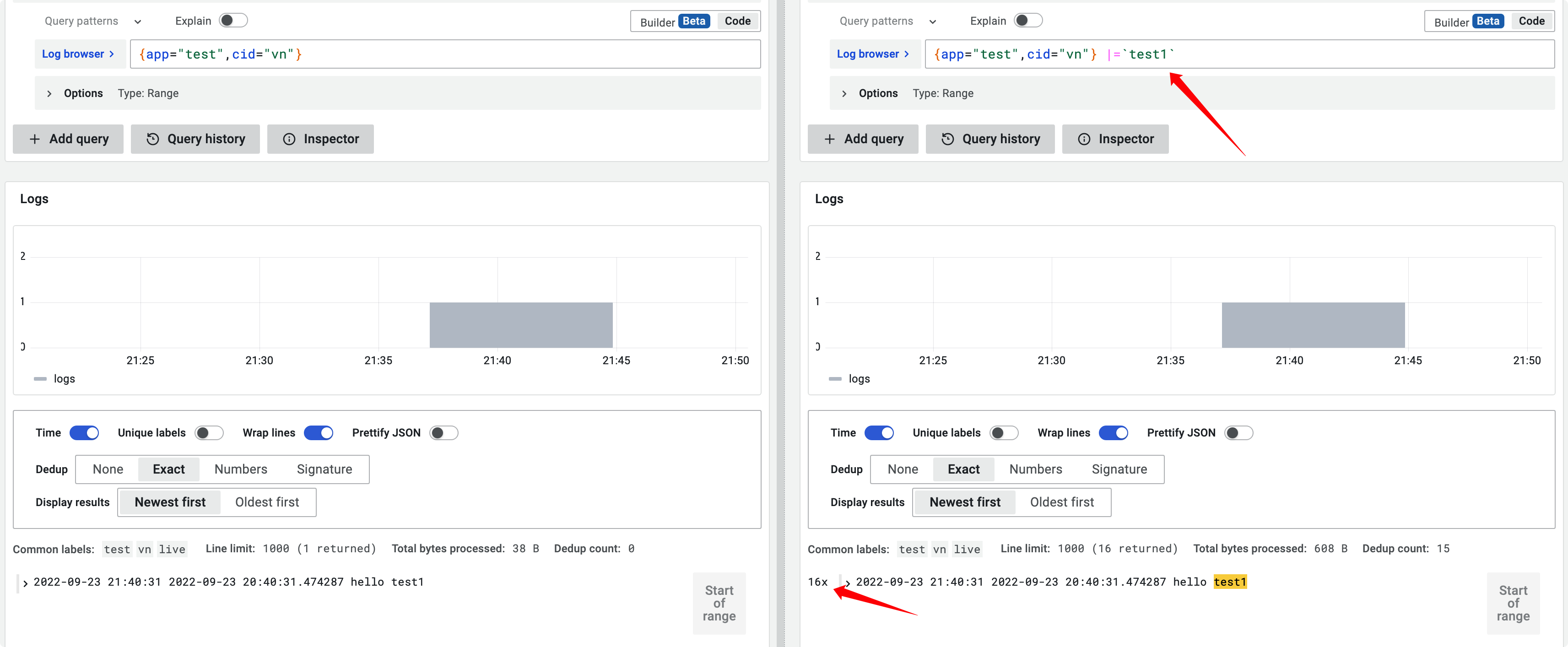This screenshot has height=647, width=1568.
Task: Click the logs legend color swatch on left
Action: tap(40, 379)
